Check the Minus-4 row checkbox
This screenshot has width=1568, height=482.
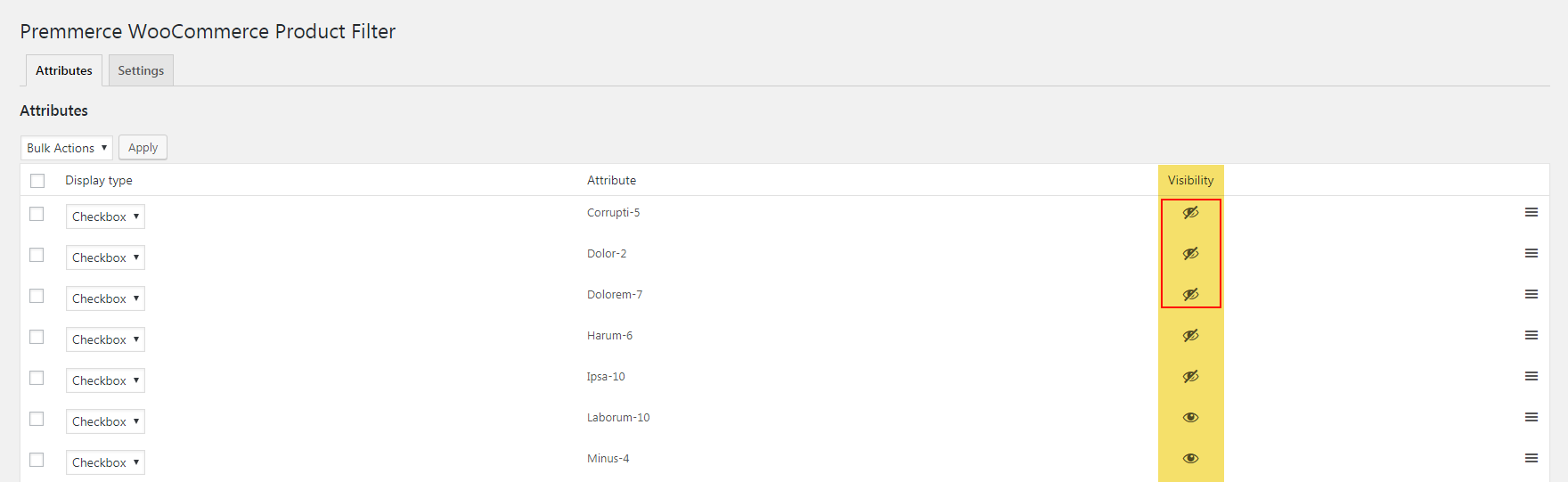(x=37, y=460)
